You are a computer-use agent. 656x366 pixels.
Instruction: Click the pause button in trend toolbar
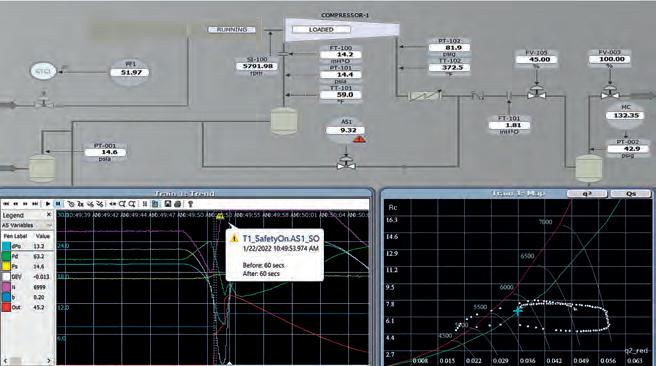coord(58,204)
